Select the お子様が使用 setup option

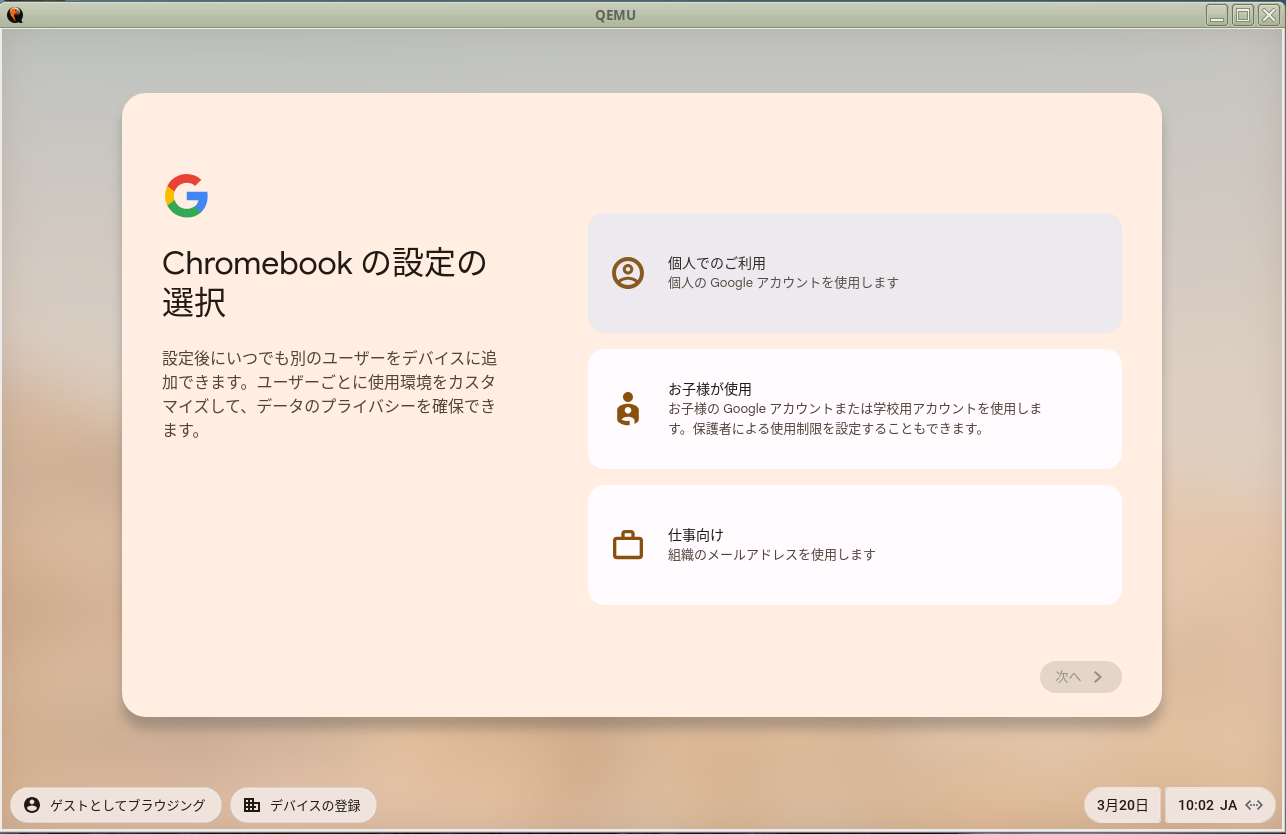tap(855, 409)
